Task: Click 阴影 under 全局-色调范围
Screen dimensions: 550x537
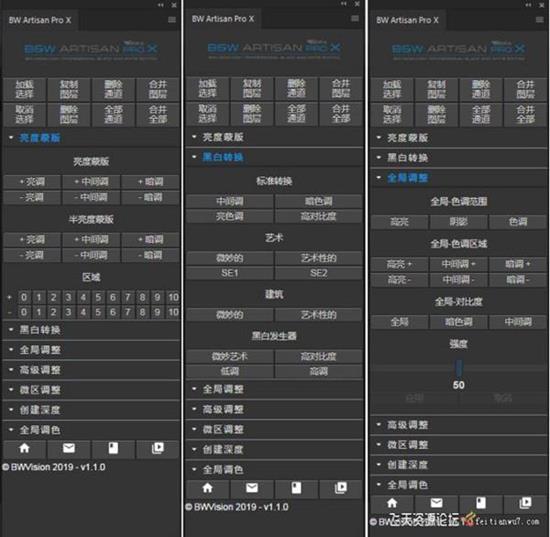Action: tap(459, 222)
